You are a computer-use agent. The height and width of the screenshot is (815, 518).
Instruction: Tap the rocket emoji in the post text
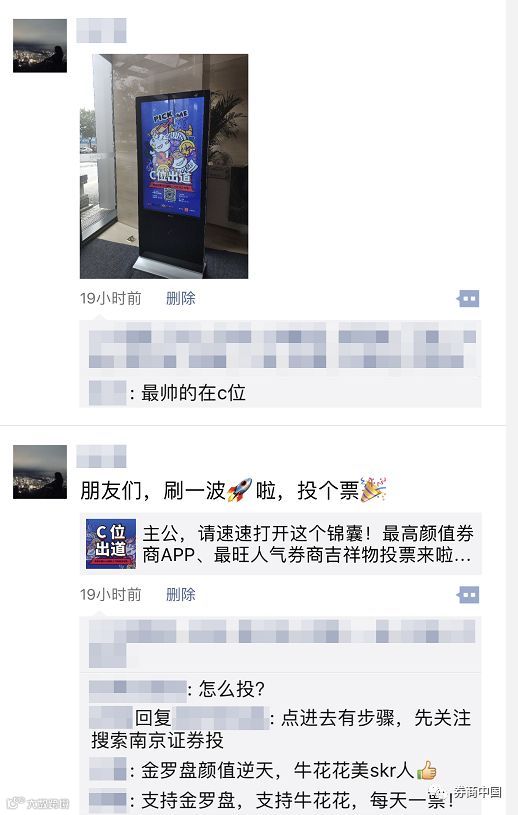[240, 490]
